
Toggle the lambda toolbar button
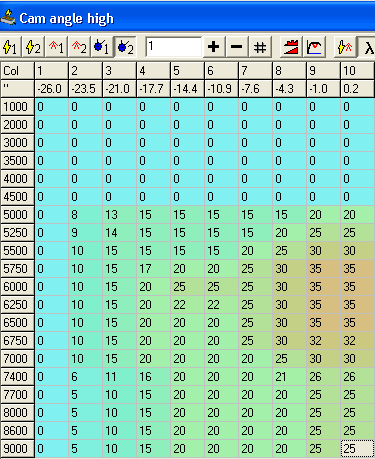click(x=367, y=47)
